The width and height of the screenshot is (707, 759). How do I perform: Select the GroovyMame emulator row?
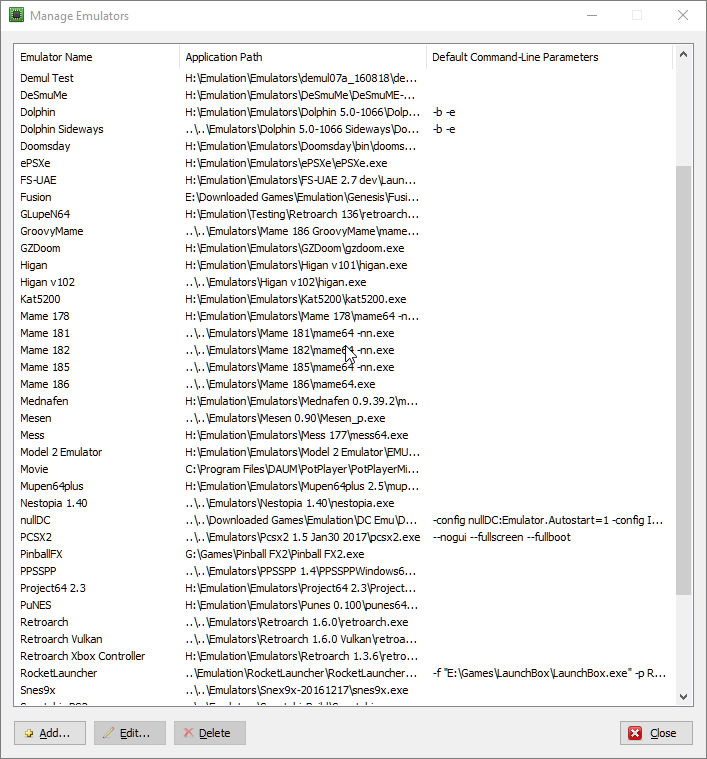click(x=344, y=231)
